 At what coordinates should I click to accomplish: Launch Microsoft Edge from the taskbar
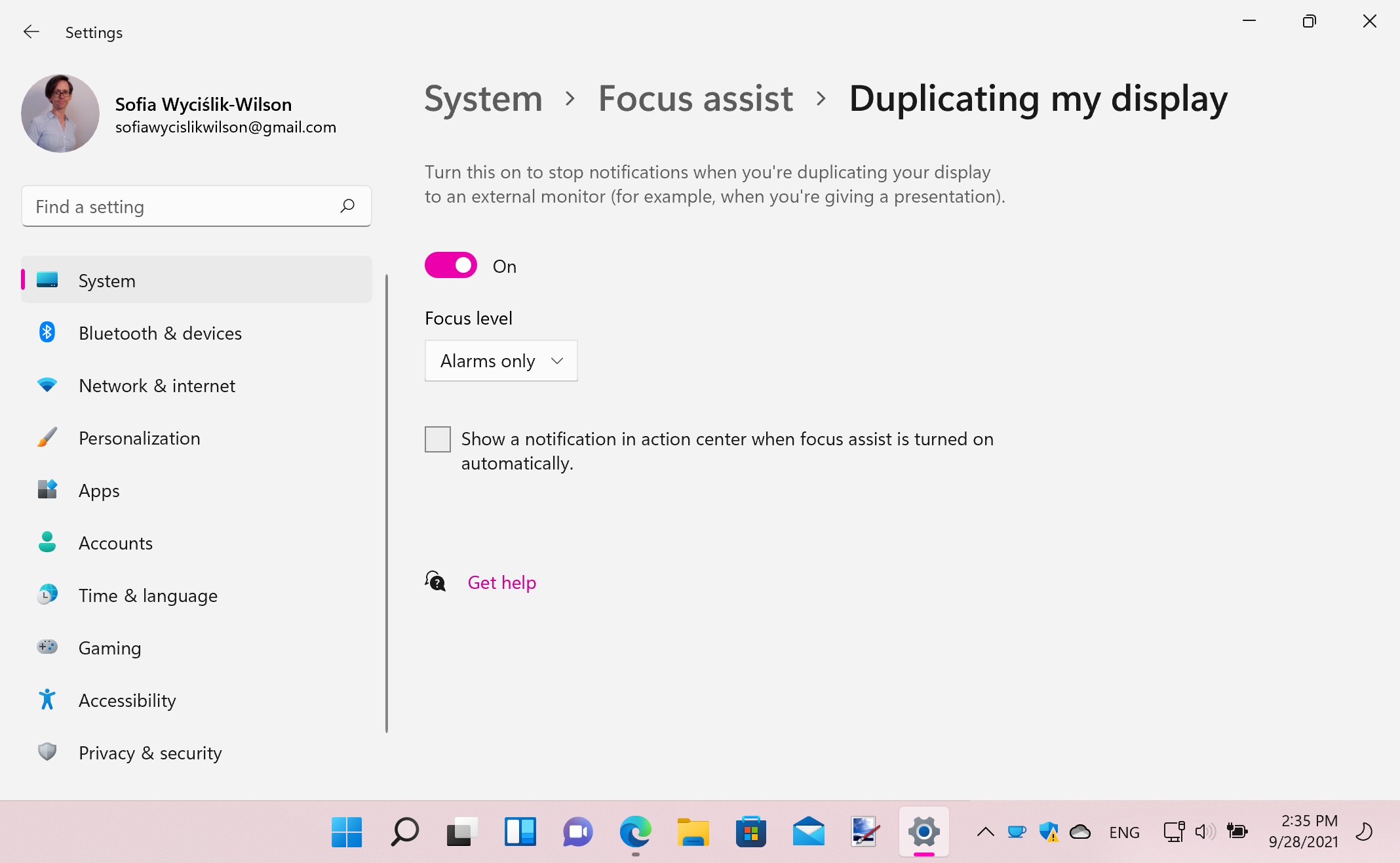tap(635, 832)
